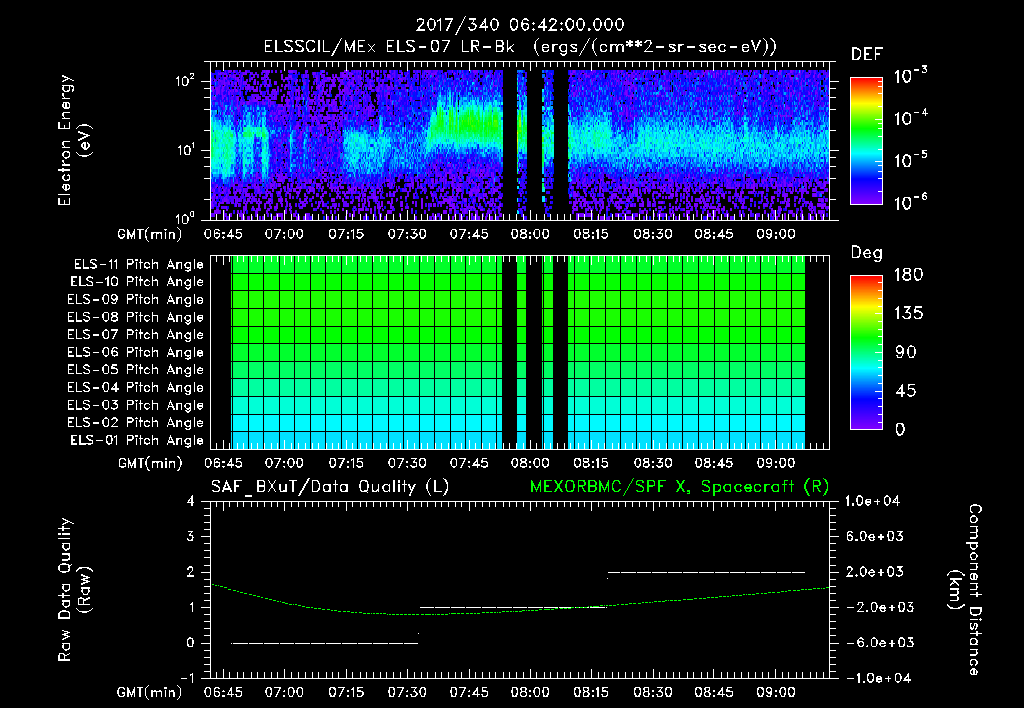The image size is (1024, 708).
Task: Select the ELS-11 Pitch Angle row label
Action: coord(138,265)
